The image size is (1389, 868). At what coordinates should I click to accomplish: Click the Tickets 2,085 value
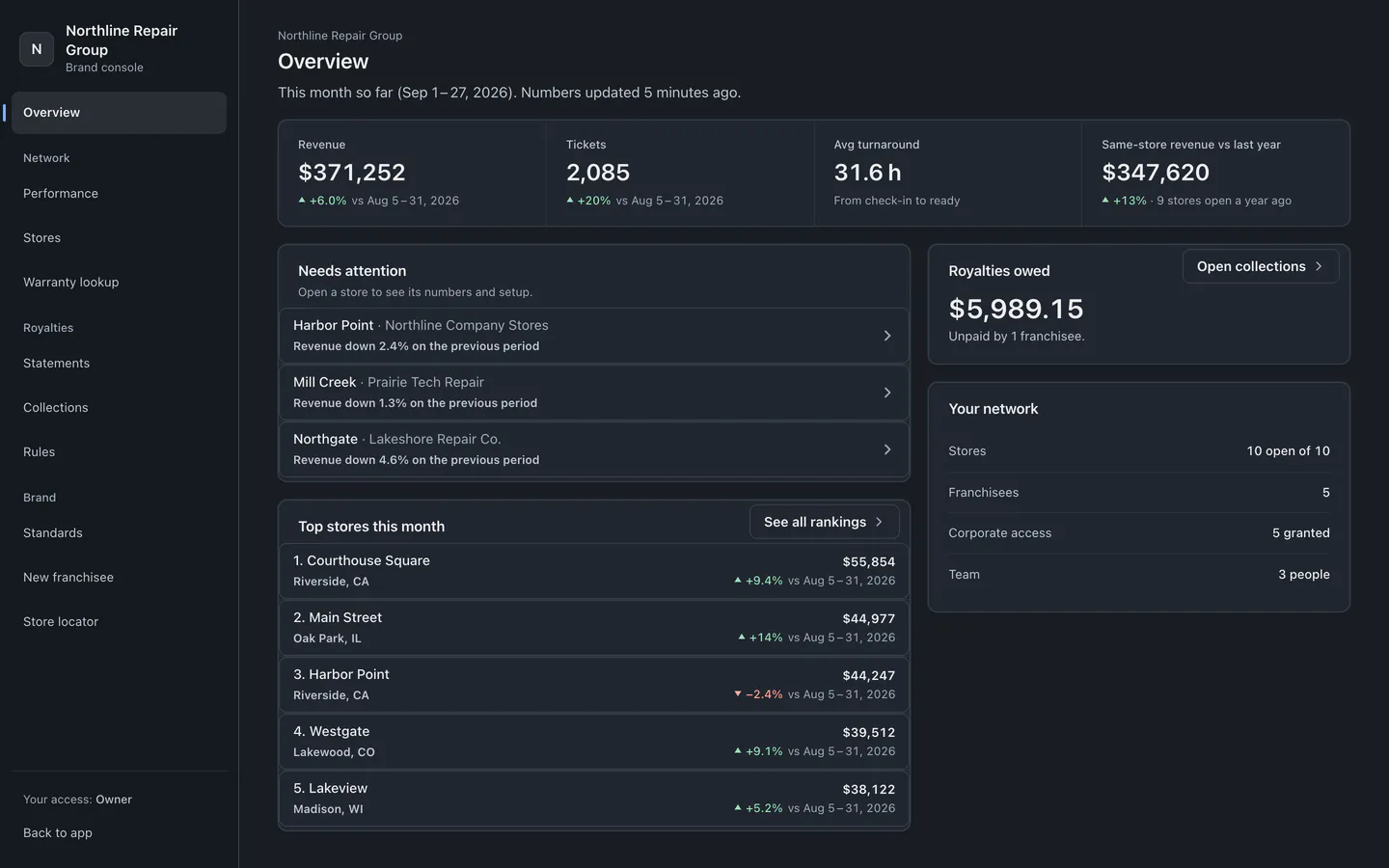(598, 173)
